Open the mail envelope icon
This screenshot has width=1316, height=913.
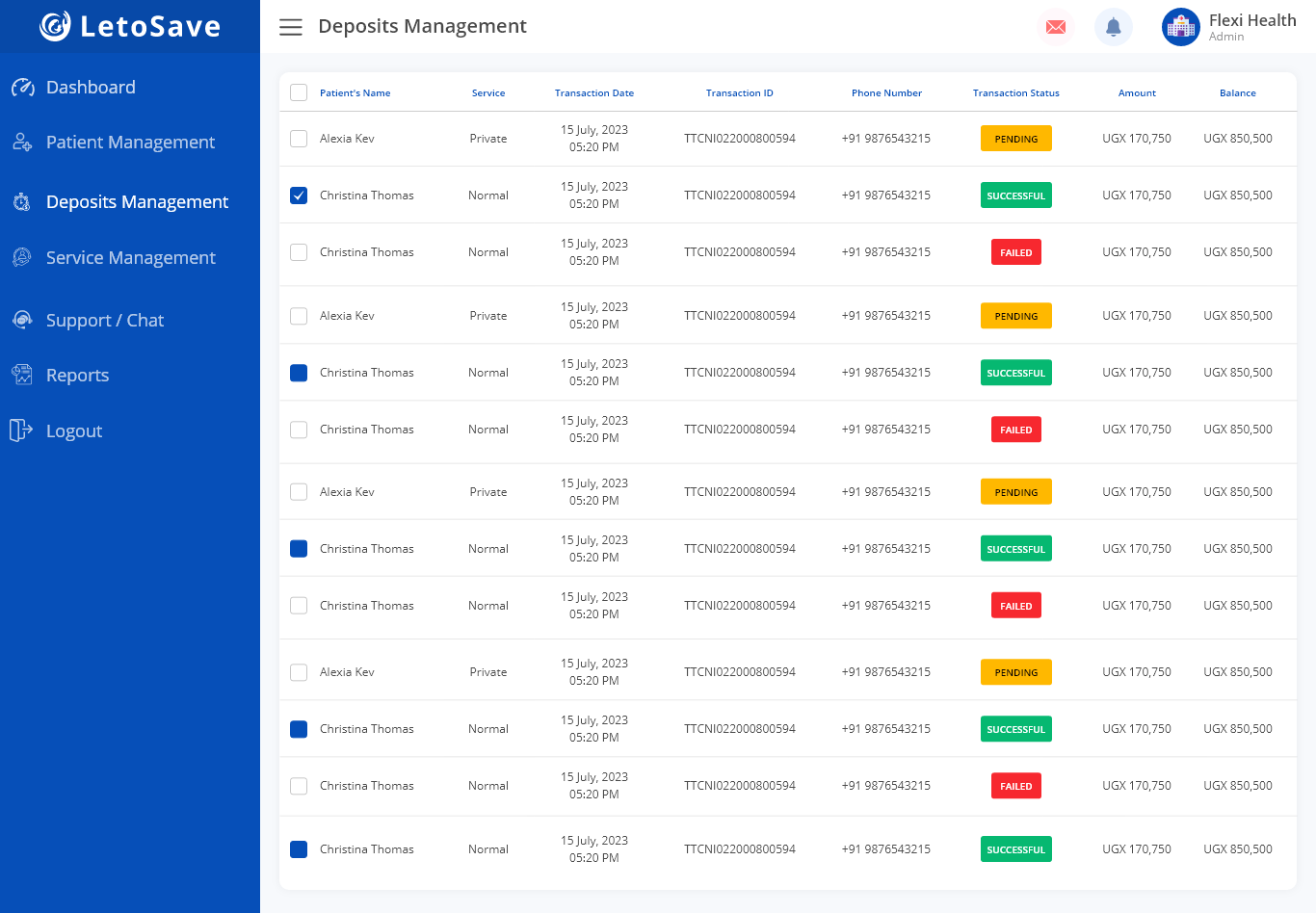(x=1056, y=27)
